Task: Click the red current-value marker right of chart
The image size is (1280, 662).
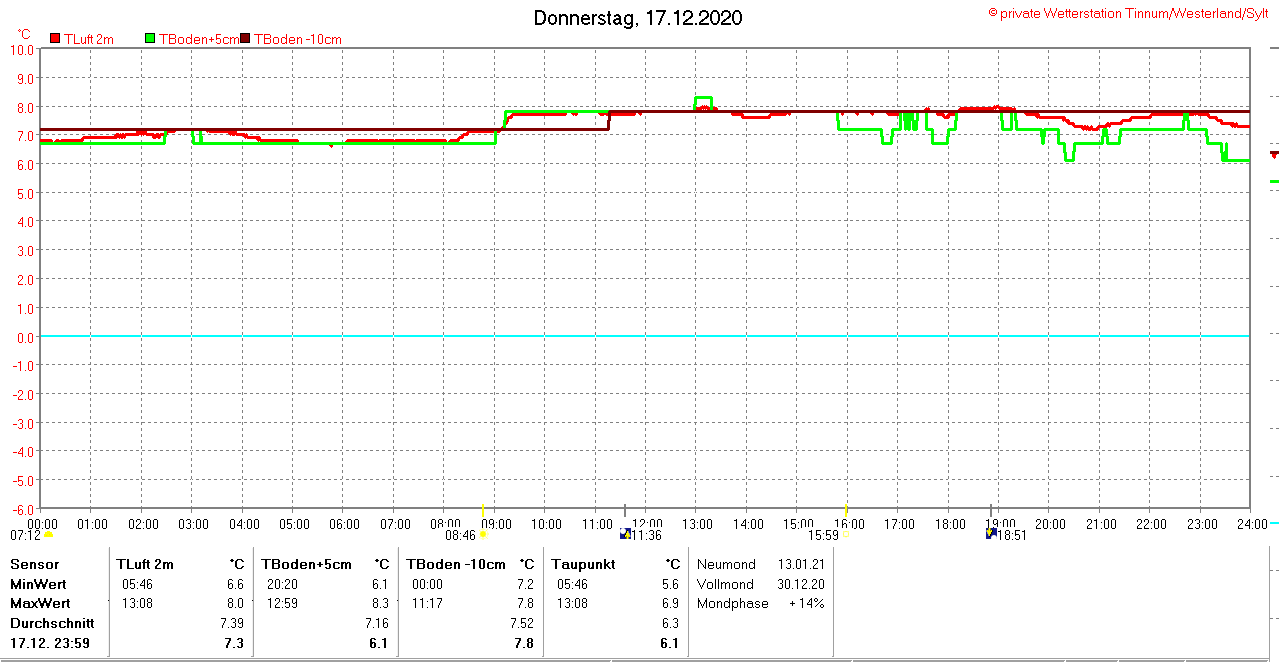Action: tap(1274, 154)
